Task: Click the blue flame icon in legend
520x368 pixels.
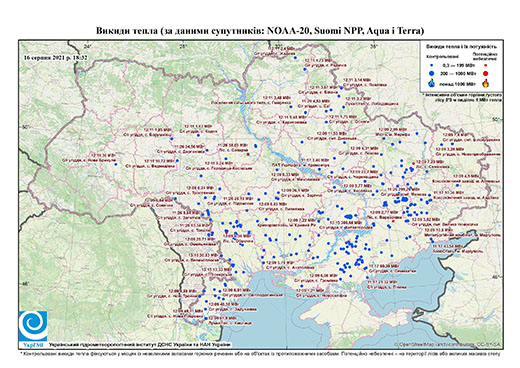Action: (x=432, y=83)
